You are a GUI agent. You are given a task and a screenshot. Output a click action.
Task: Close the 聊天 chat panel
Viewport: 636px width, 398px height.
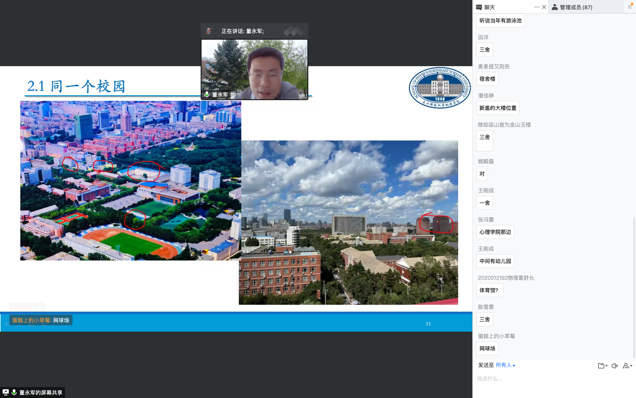544,7
